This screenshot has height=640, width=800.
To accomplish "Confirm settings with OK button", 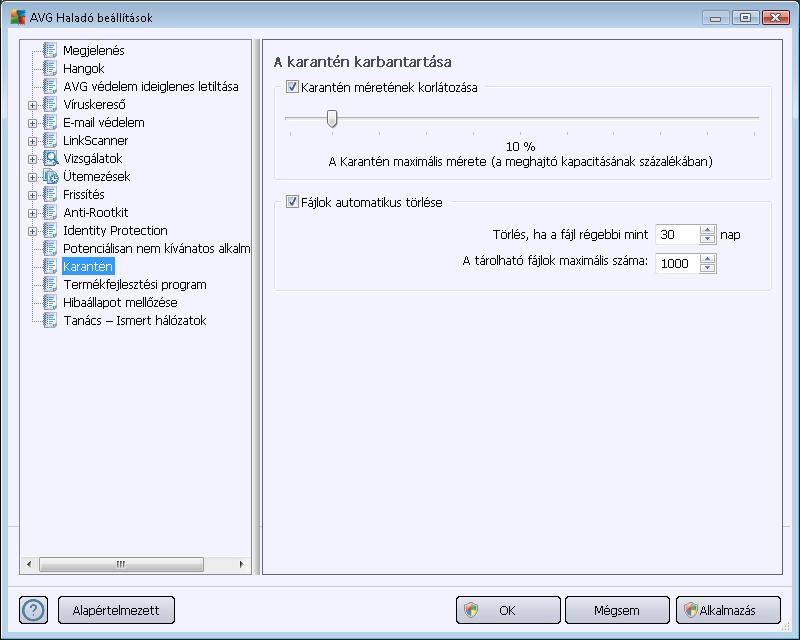I will 508,610.
